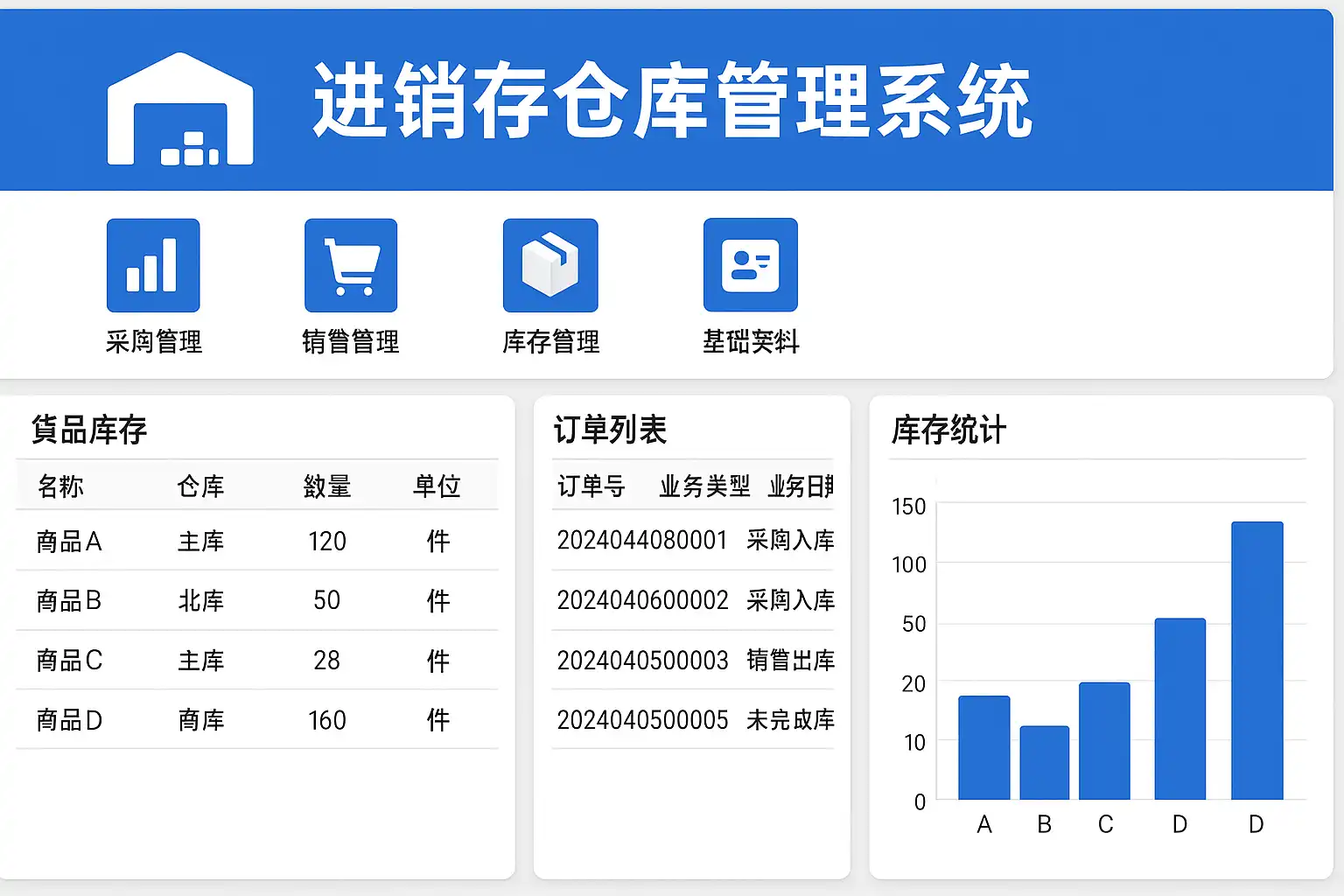Image resolution: width=1344 pixels, height=896 pixels.
Task: Click quantity 160 in the 商品D row
Action: click(x=326, y=720)
